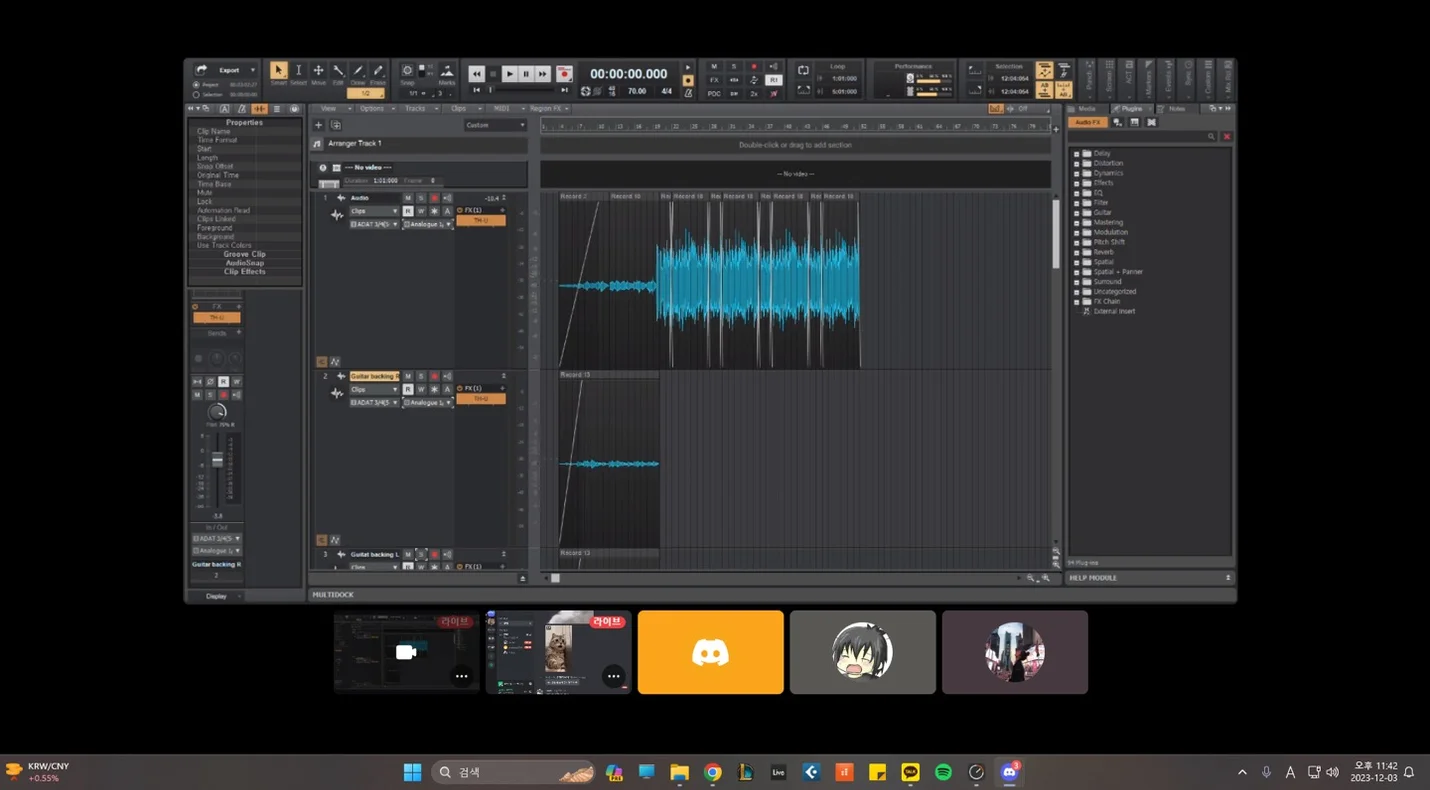Toggle the metronome icon beside the timecode
Image resolution: width=1430 pixels, height=790 pixels.
(687, 93)
